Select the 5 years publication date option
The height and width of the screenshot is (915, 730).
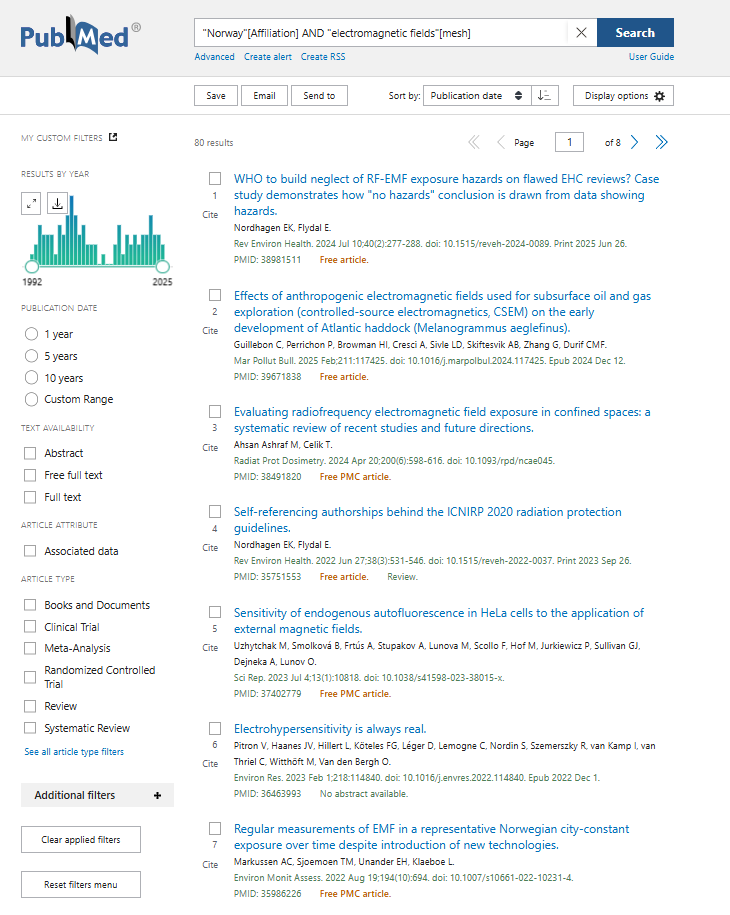[x=33, y=356]
